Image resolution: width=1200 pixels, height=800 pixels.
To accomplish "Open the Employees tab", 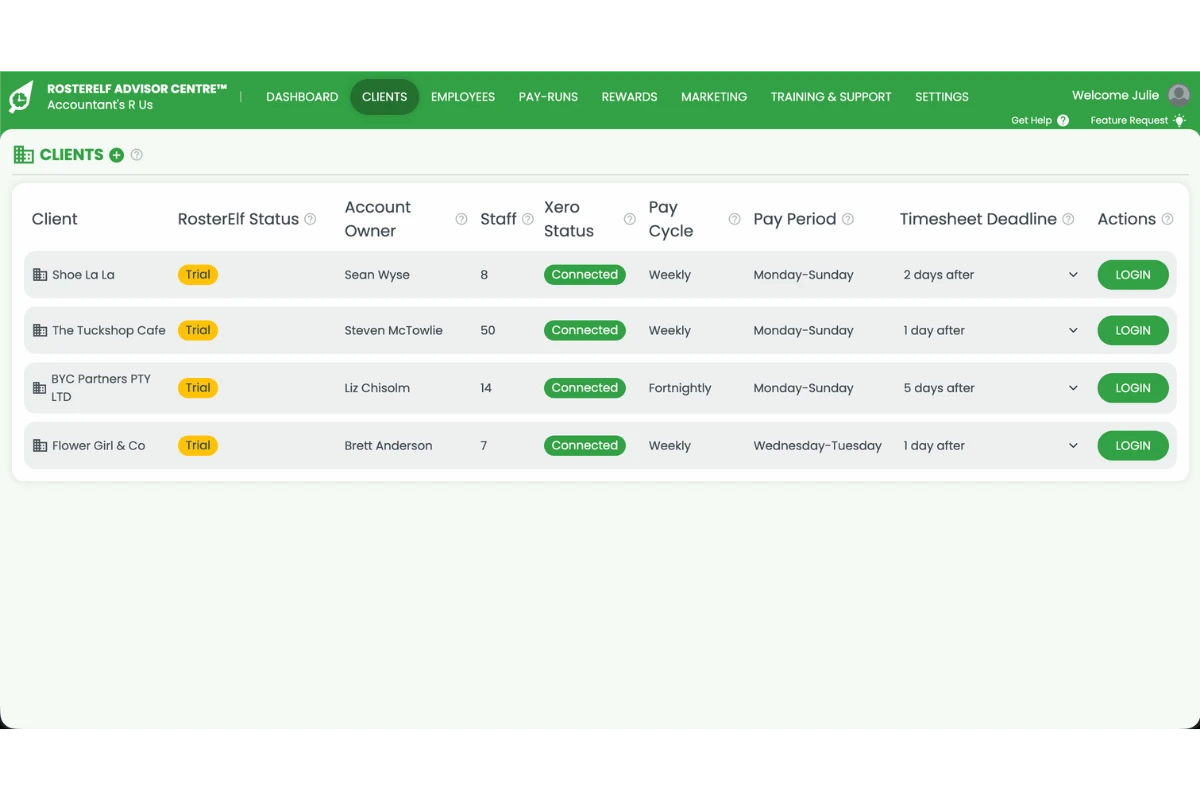I will (x=463, y=97).
